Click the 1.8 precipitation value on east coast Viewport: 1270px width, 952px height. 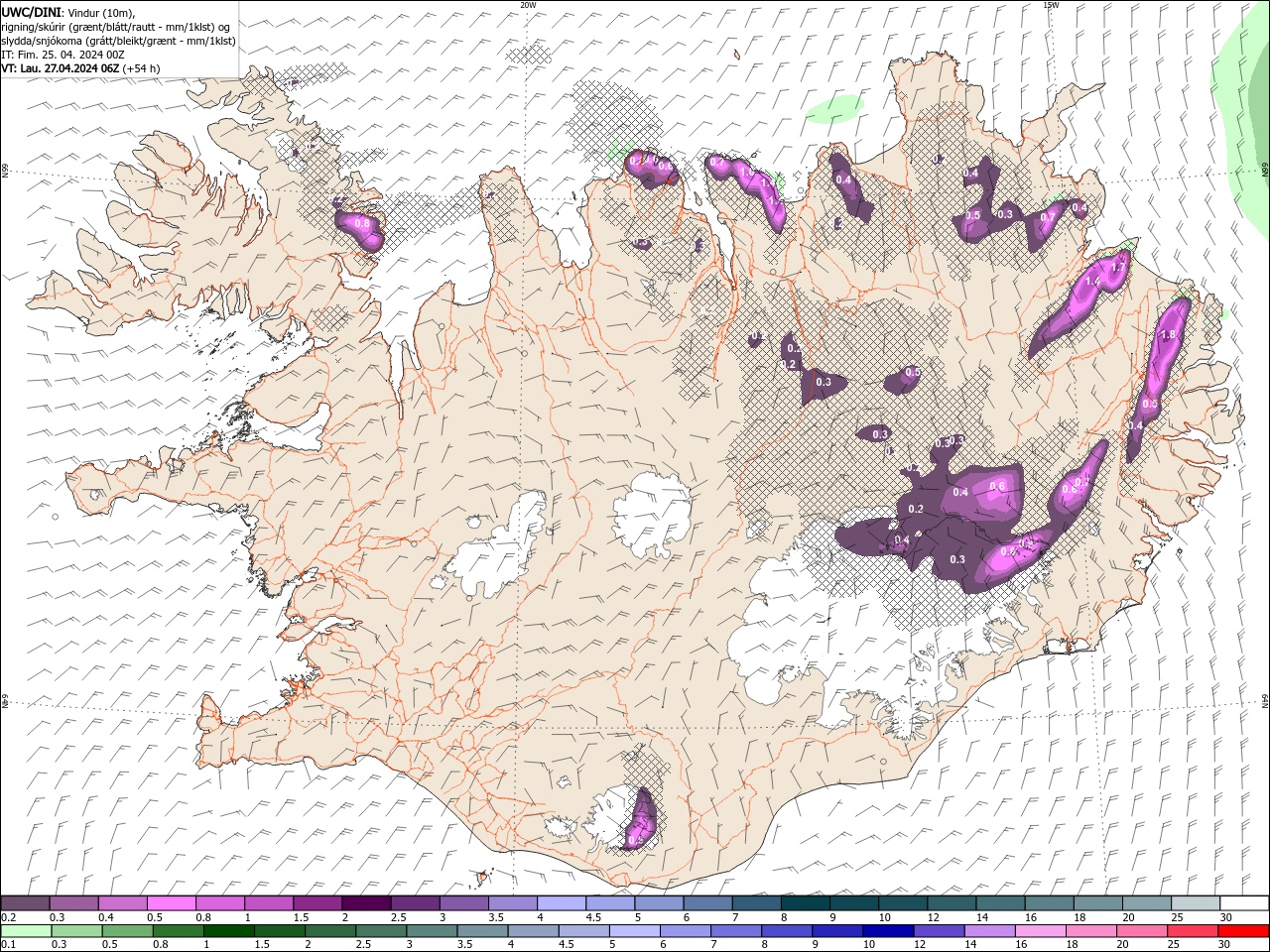(x=1168, y=335)
